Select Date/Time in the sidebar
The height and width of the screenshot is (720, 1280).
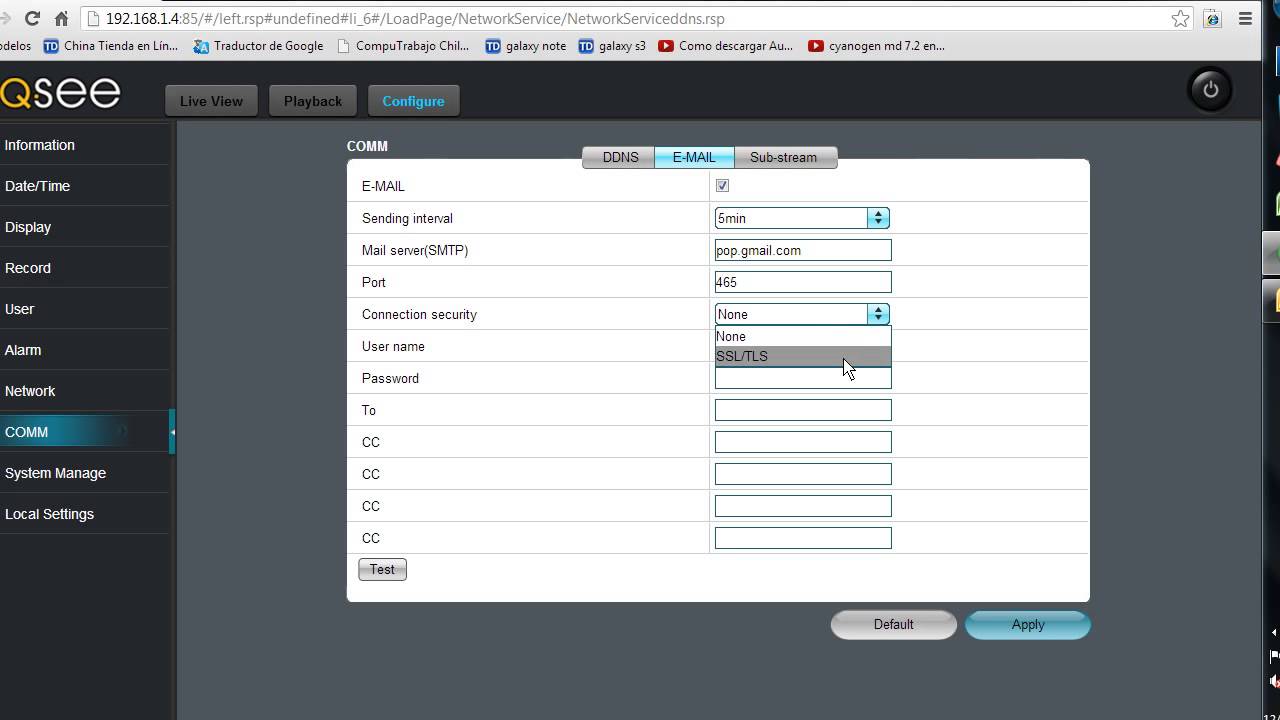85,186
